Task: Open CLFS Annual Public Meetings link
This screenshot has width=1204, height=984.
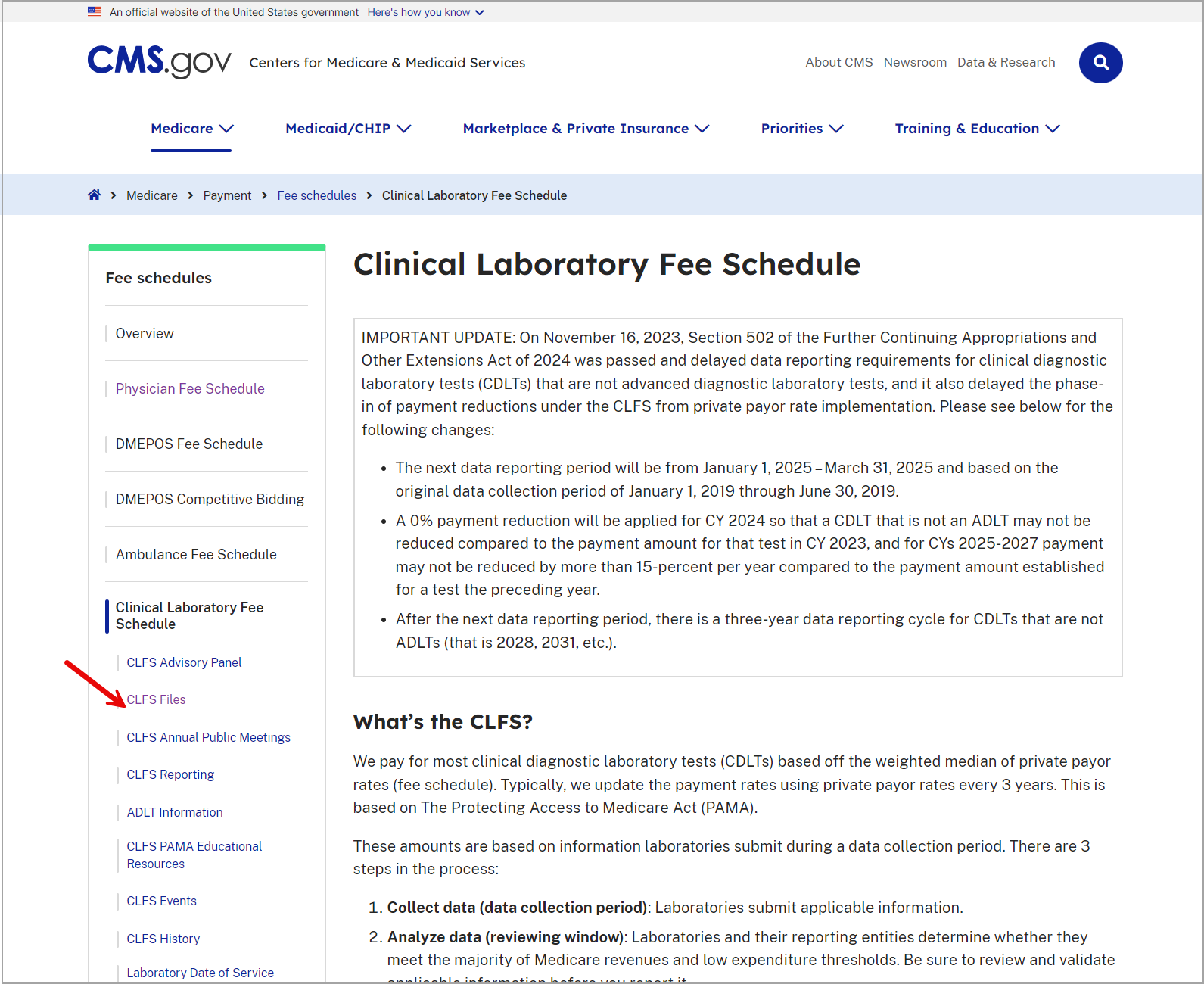Action: pos(209,738)
